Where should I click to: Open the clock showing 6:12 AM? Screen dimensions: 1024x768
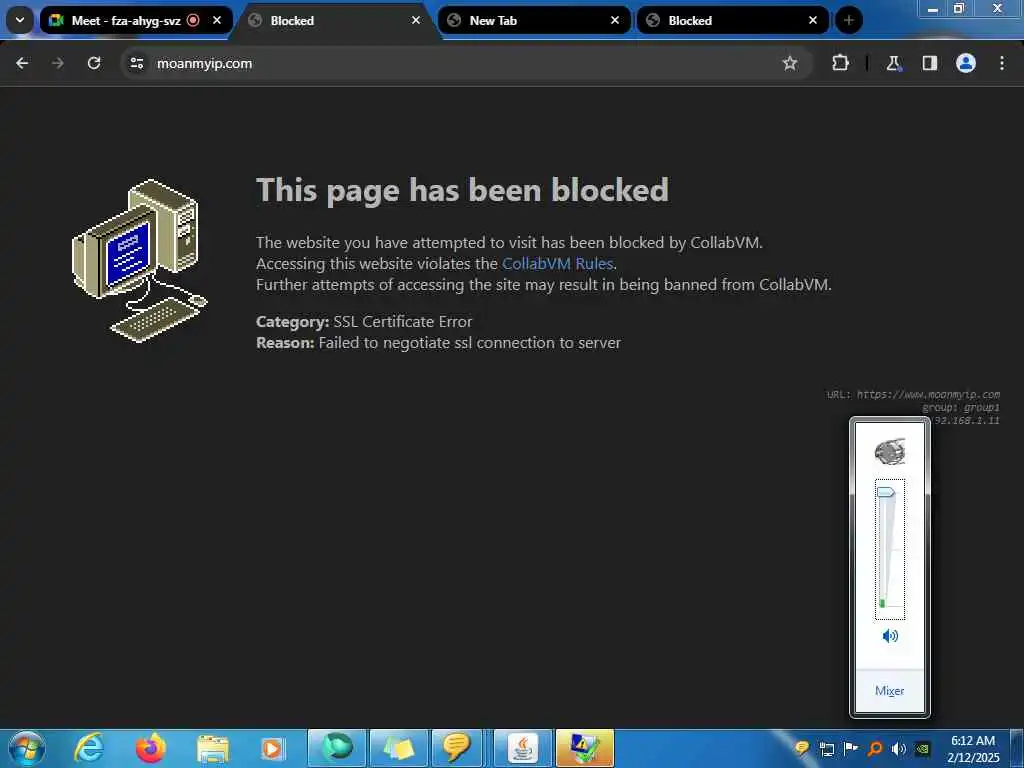(973, 749)
